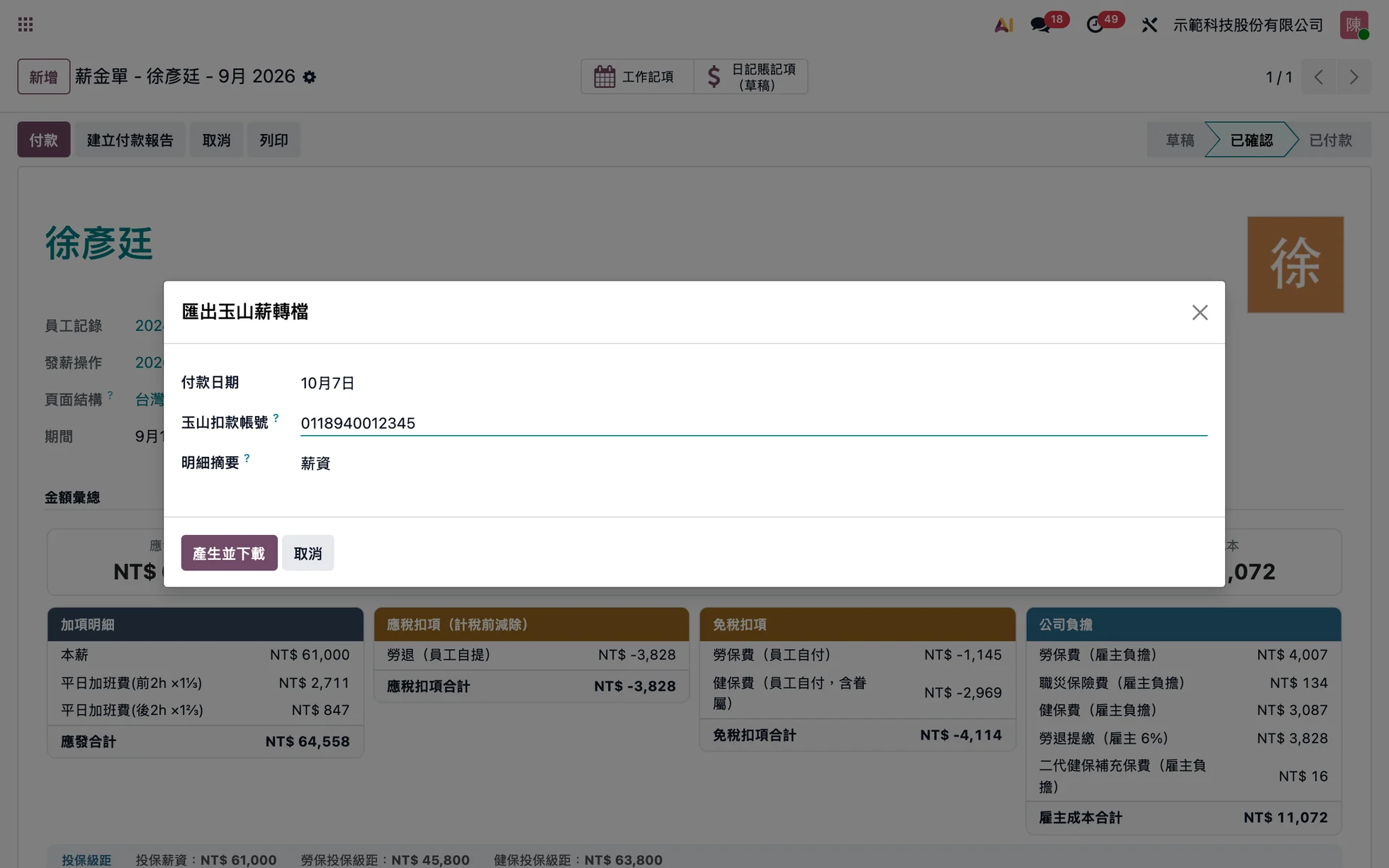Click the 付款 button
The image size is (1389, 868).
tap(43, 140)
